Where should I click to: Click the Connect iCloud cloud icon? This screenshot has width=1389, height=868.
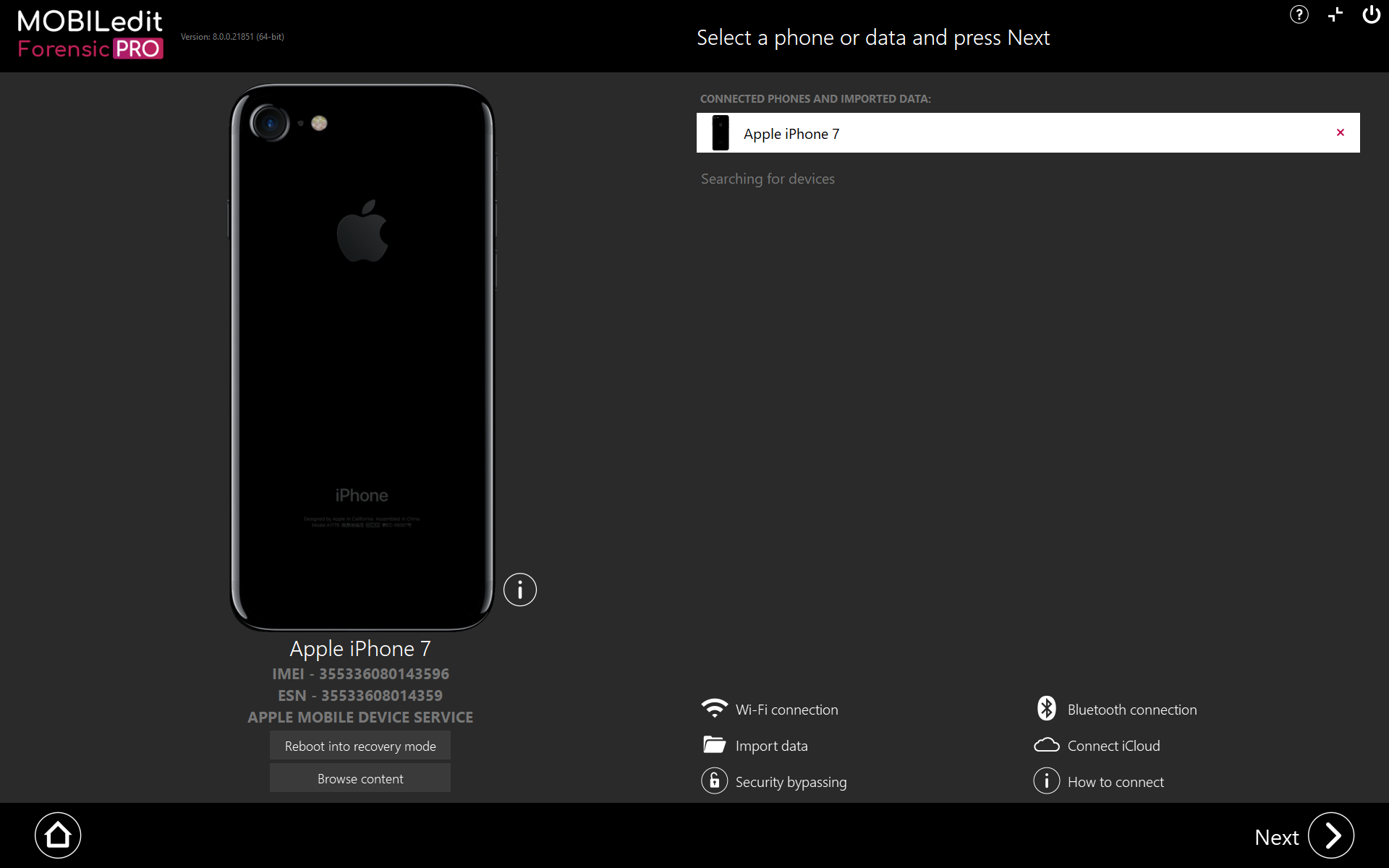[x=1046, y=745]
